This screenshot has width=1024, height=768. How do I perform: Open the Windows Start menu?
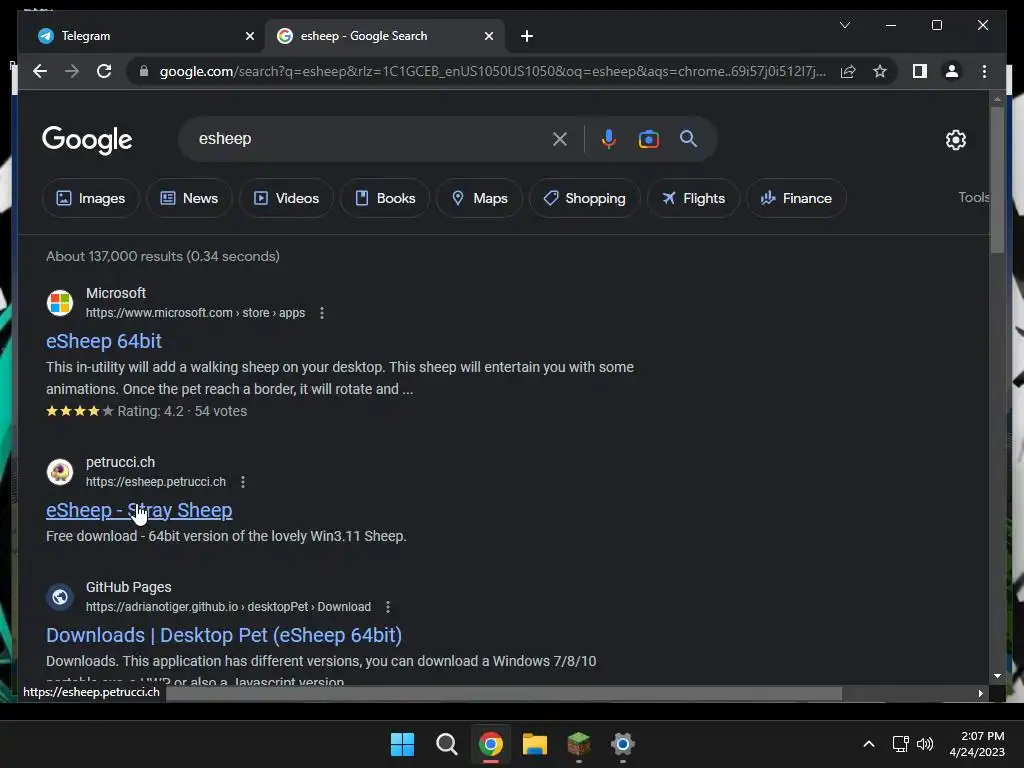coord(402,744)
